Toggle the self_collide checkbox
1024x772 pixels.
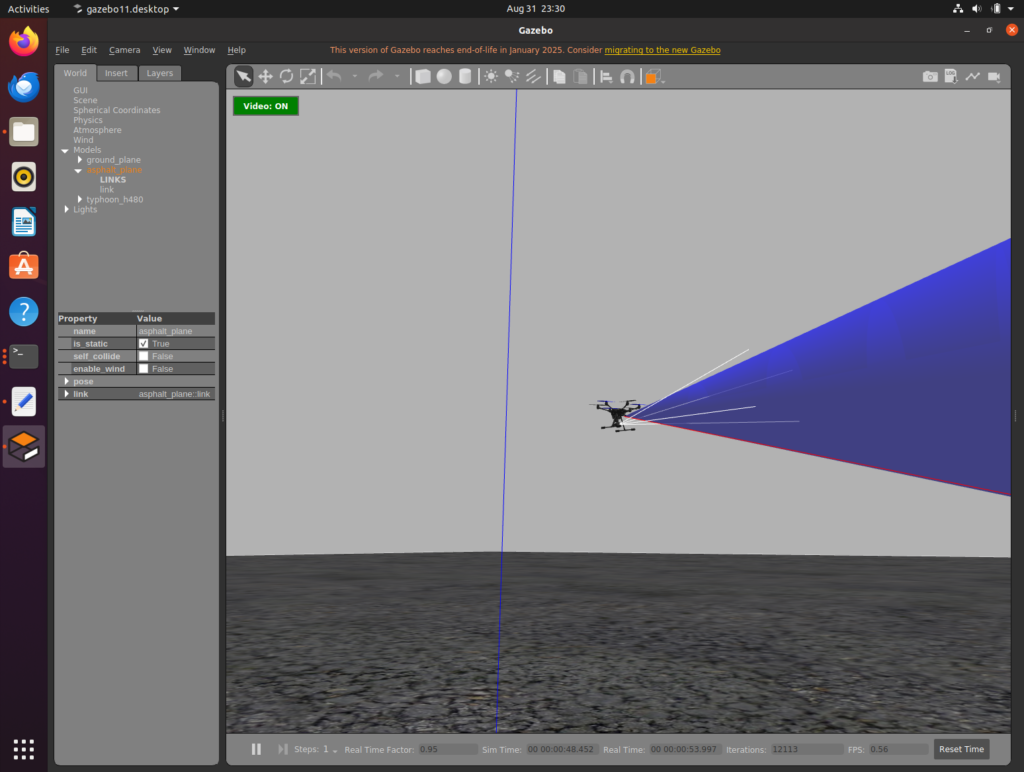(144, 356)
